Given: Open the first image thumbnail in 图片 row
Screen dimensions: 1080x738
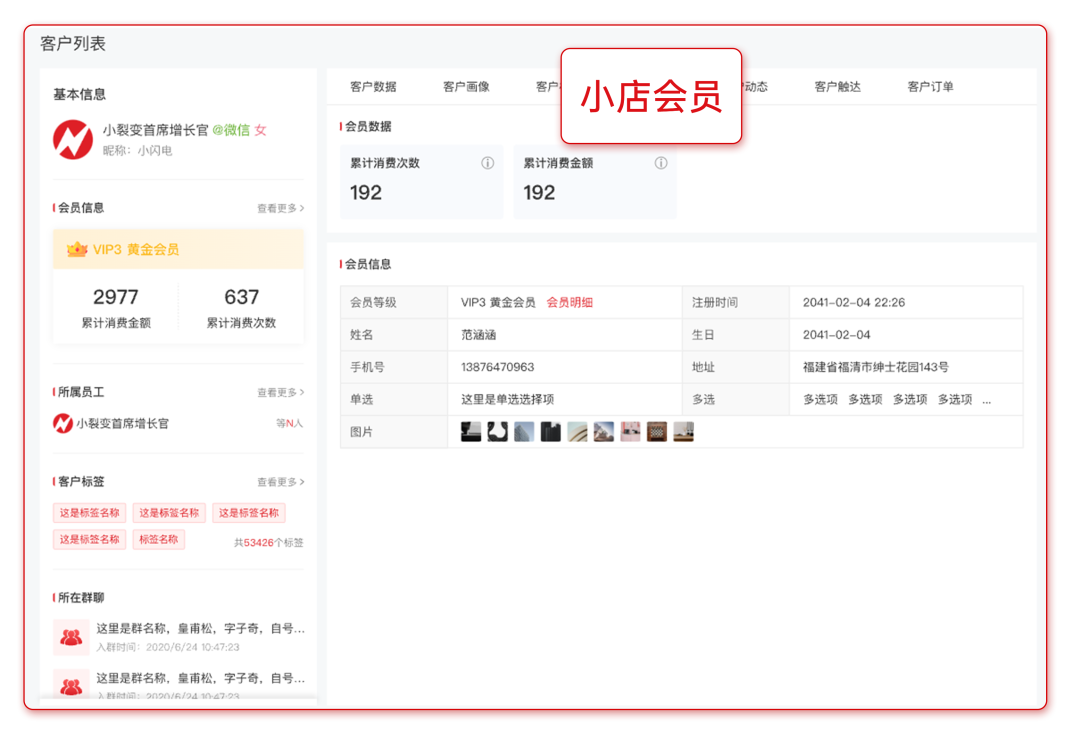Looking at the screenshot, I should tap(470, 432).
